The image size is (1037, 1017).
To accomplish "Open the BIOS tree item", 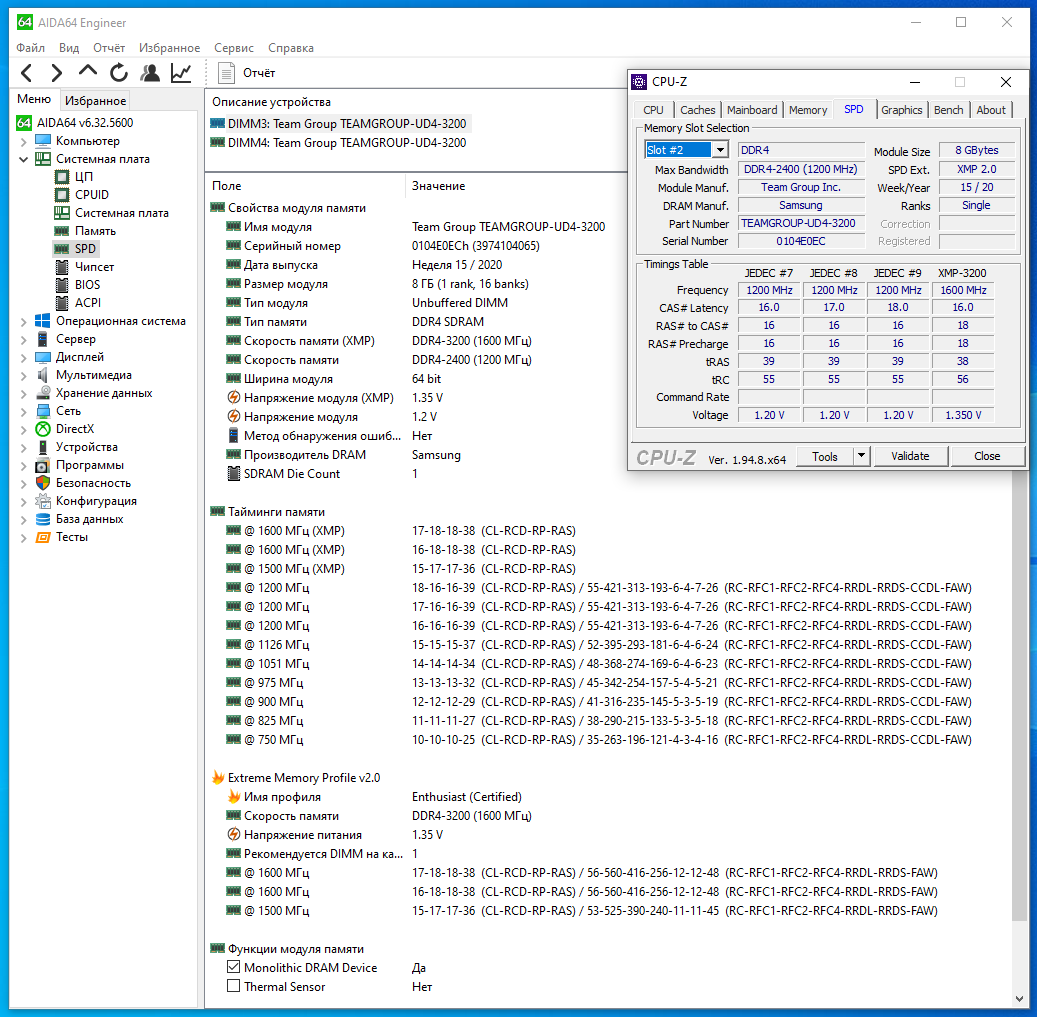I will point(87,284).
